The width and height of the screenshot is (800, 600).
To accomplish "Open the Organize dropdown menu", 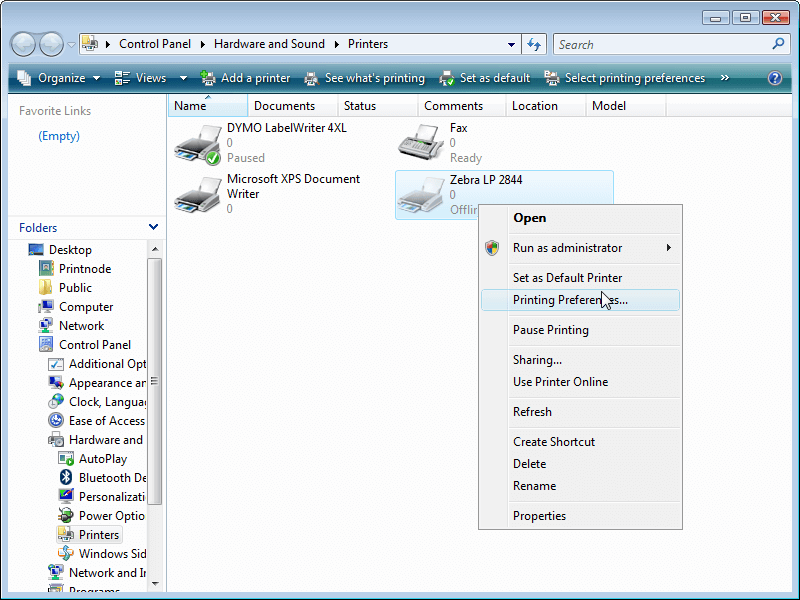I will click(x=59, y=78).
